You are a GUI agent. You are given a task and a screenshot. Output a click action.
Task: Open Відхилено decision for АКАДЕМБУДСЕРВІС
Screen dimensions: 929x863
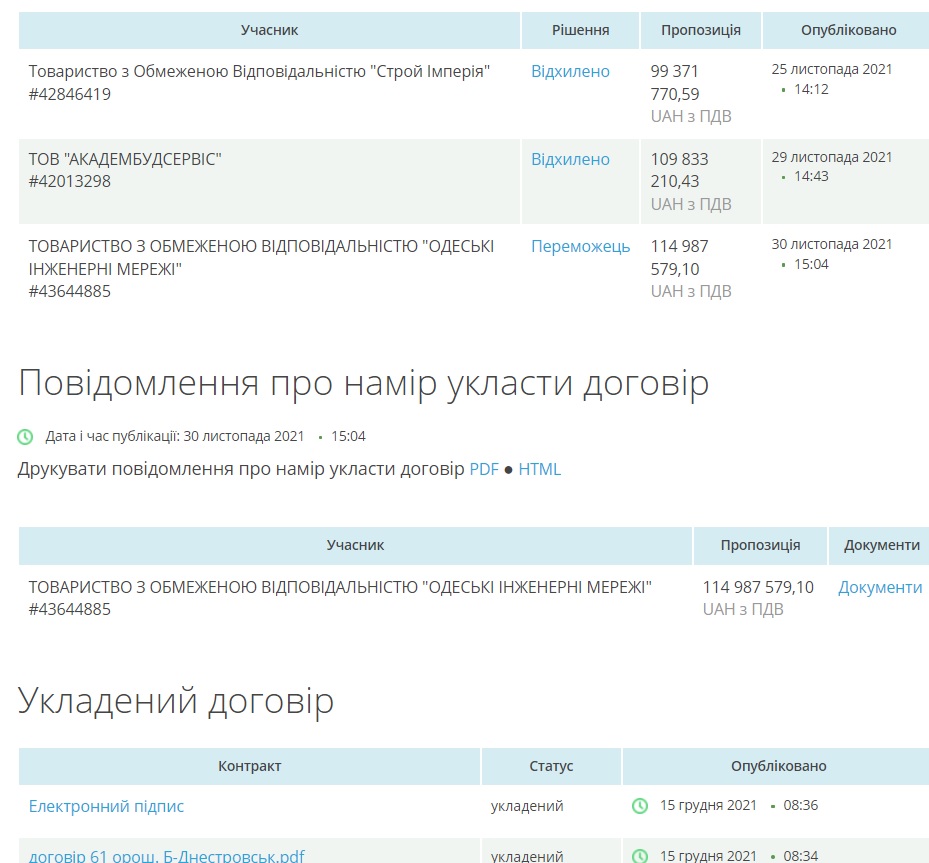pos(570,159)
